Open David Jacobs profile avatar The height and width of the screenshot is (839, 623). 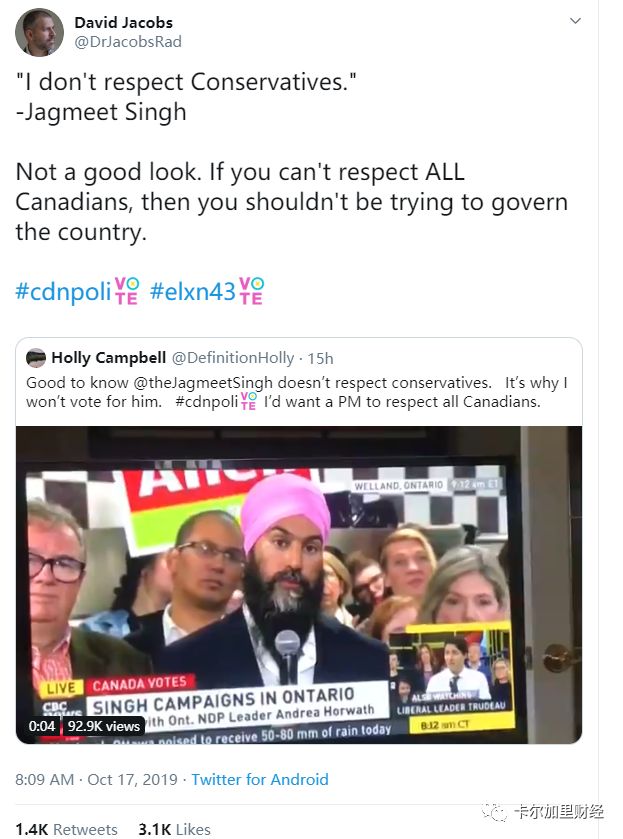[39, 32]
